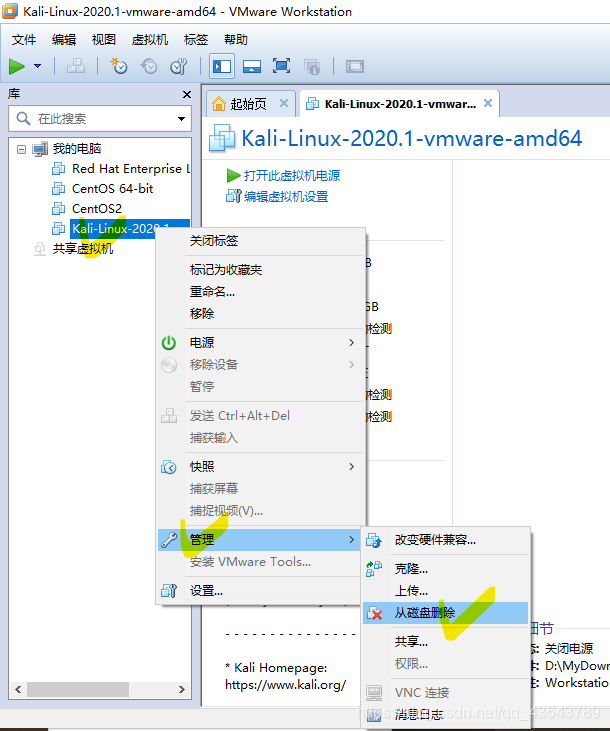Click the home icon on 起始页 tab
The height and width of the screenshot is (731, 610).
click(x=219, y=103)
